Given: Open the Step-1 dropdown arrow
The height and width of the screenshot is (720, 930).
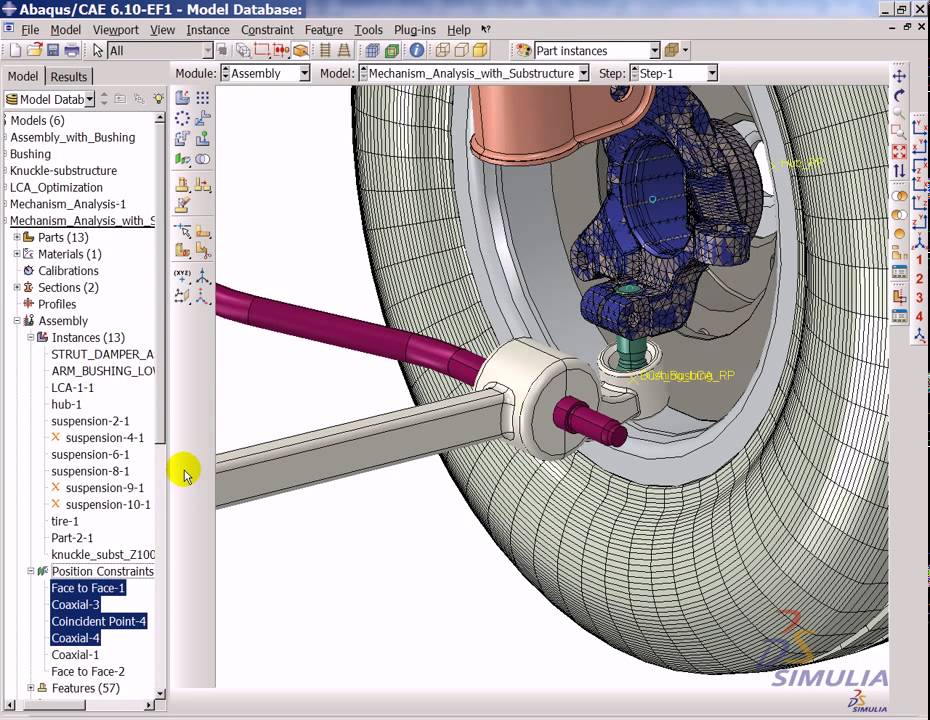Looking at the screenshot, I should click(x=712, y=74).
